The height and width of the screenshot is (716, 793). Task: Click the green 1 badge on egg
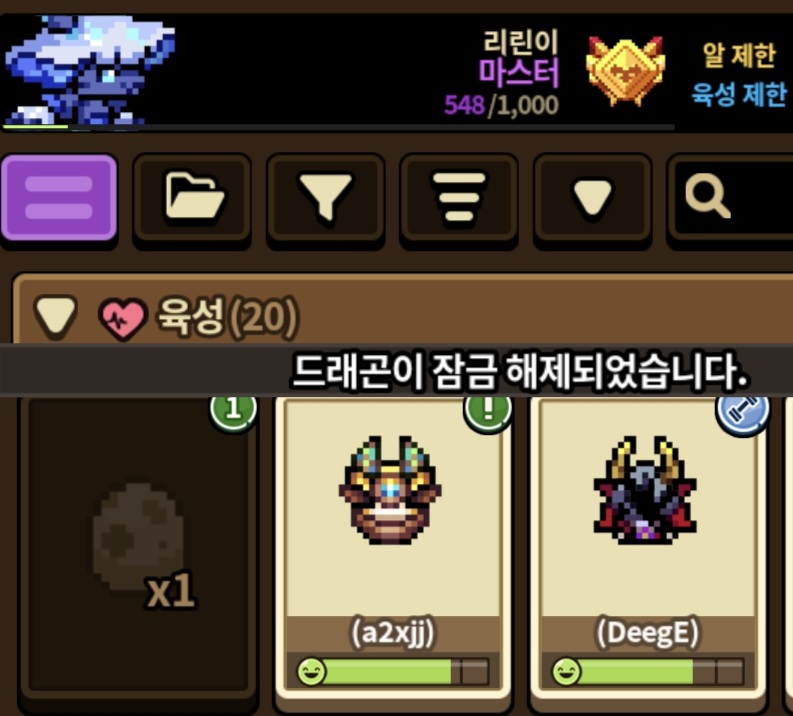(233, 410)
